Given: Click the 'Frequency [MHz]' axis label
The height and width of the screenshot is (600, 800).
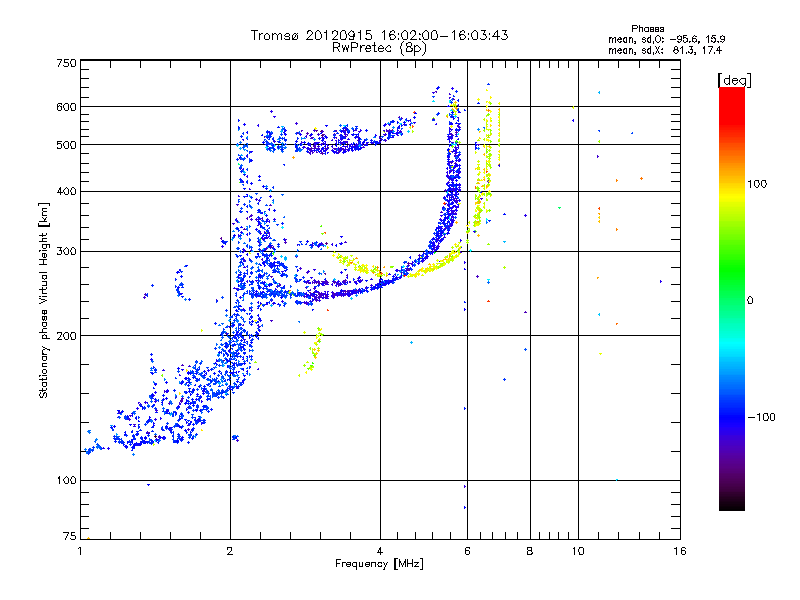Looking at the screenshot, I should pyautogui.click(x=379, y=564).
